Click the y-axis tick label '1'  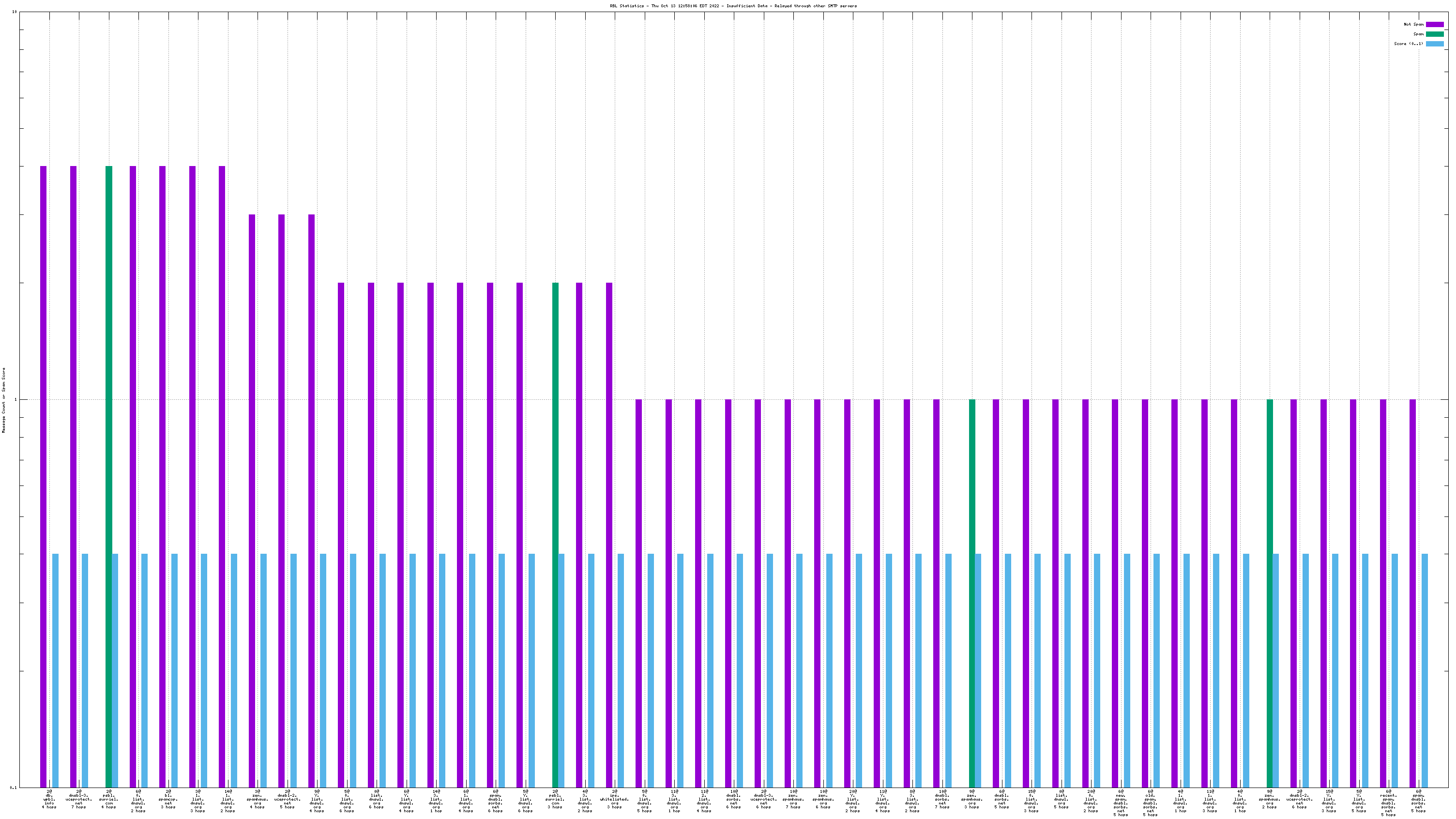tap(15, 400)
